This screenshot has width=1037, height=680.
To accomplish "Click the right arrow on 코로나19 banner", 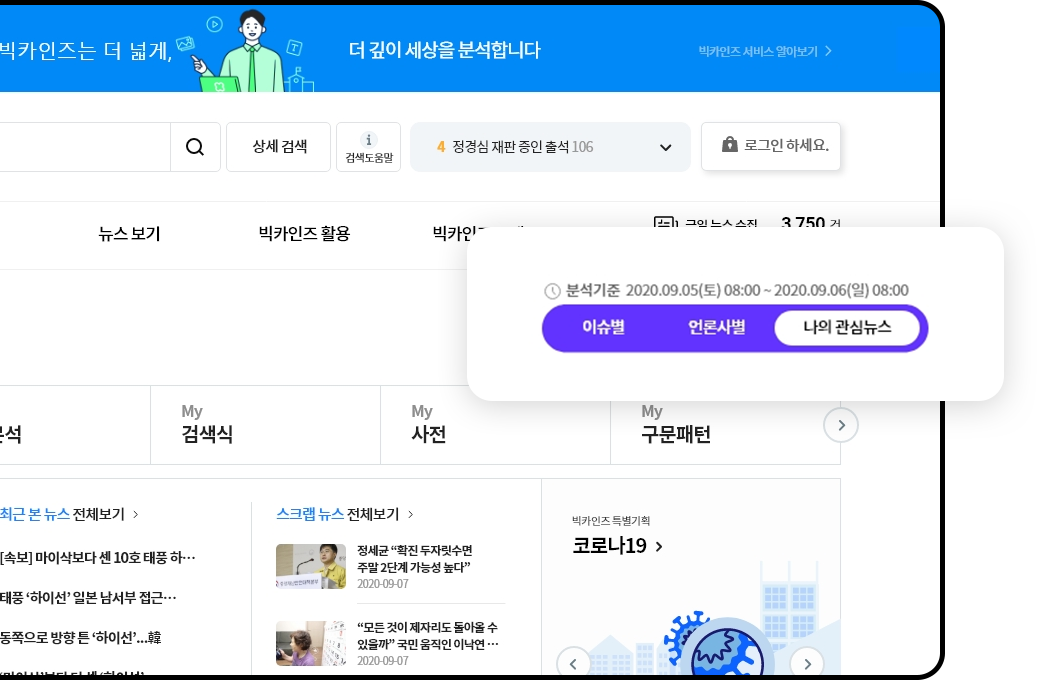I will point(807,663).
